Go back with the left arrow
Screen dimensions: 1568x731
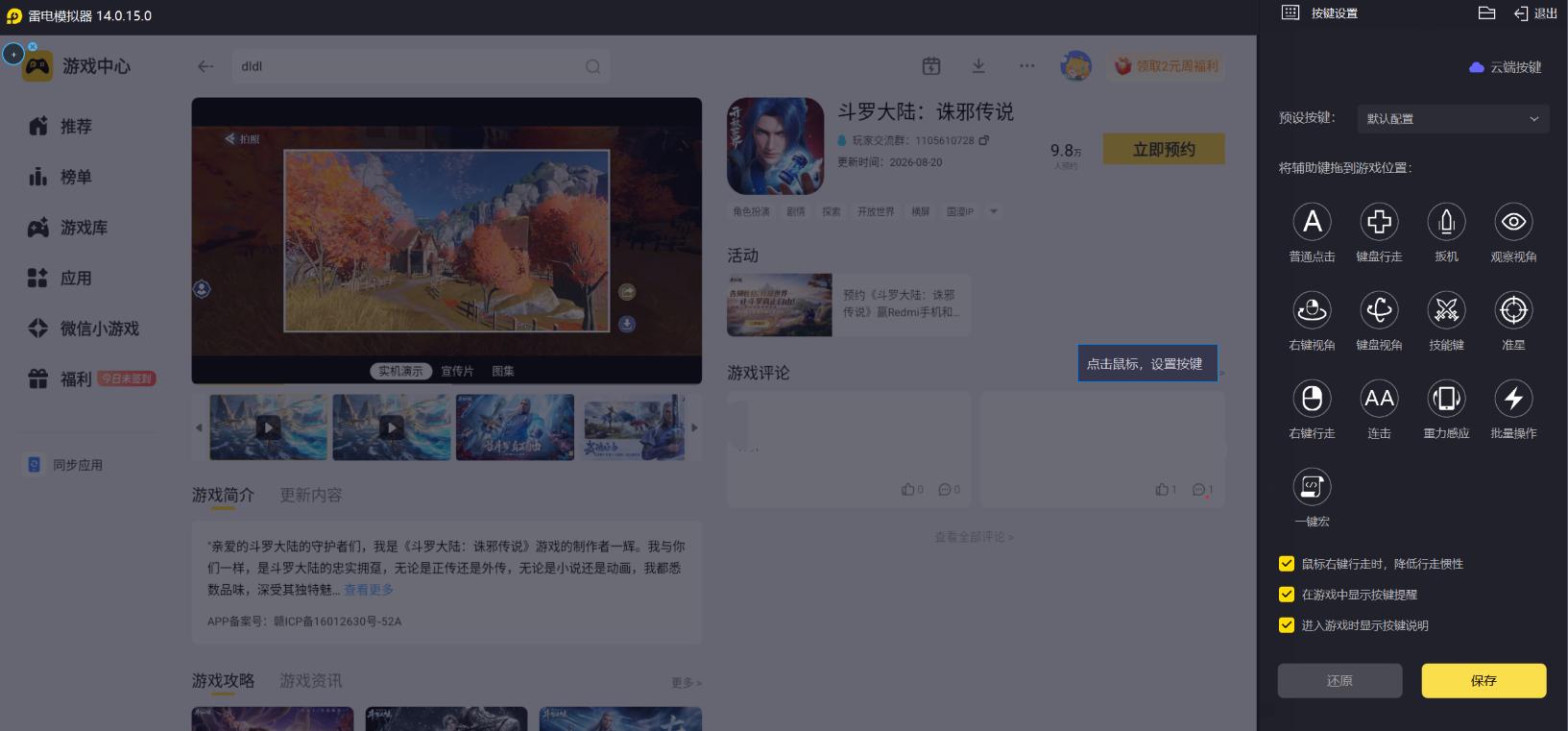click(205, 66)
